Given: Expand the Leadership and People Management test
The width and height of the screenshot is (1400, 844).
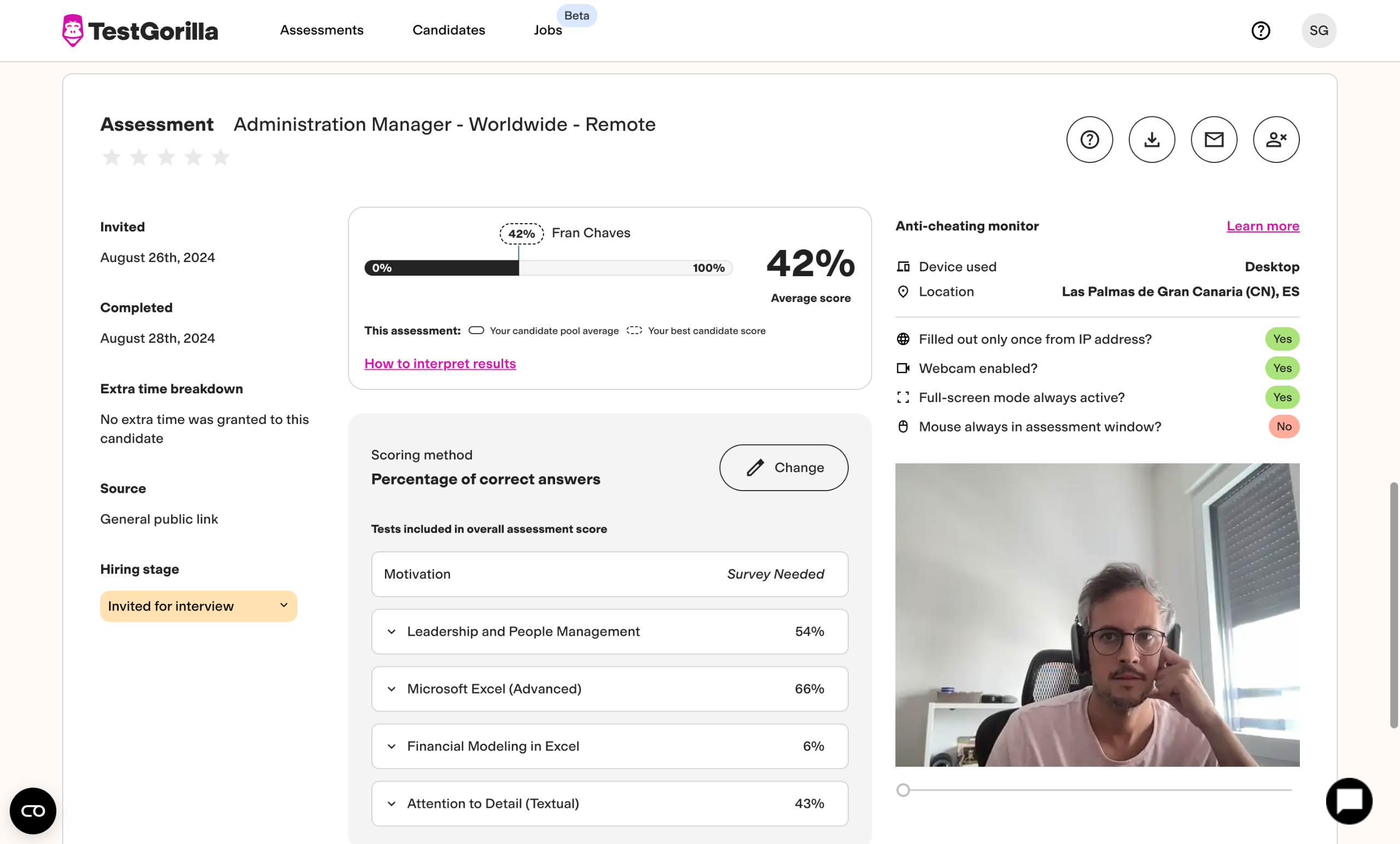Looking at the screenshot, I should point(392,631).
